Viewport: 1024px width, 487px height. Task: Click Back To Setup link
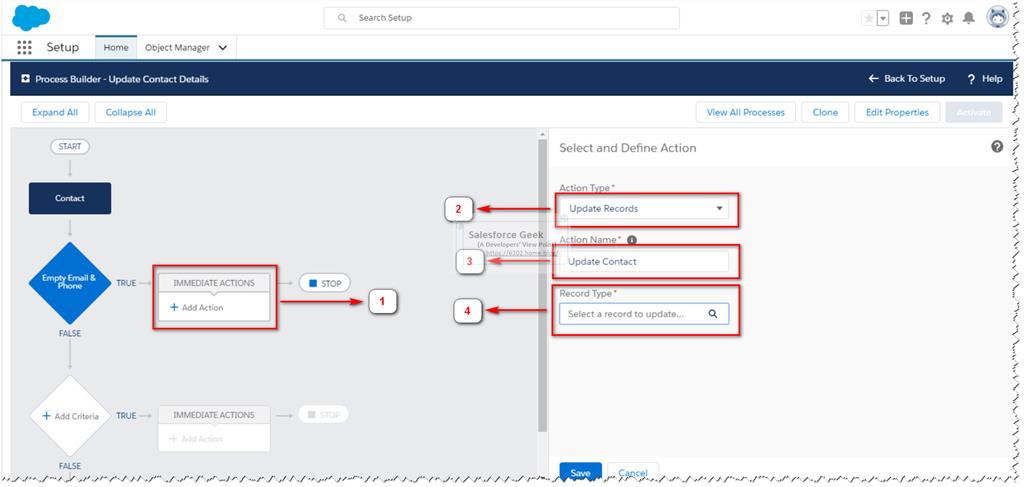coord(906,78)
